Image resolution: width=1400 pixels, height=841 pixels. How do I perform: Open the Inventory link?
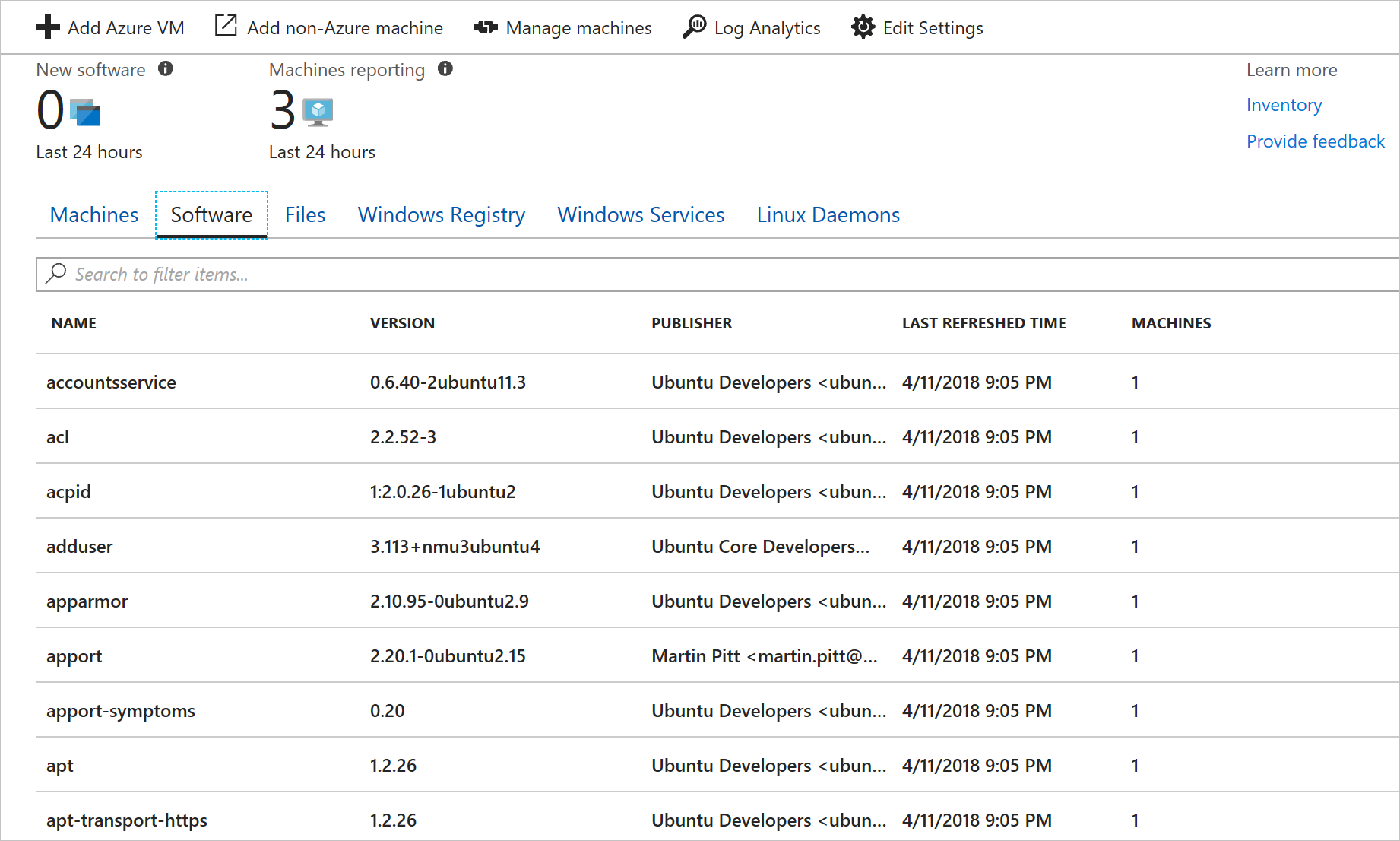[x=1284, y=104]
